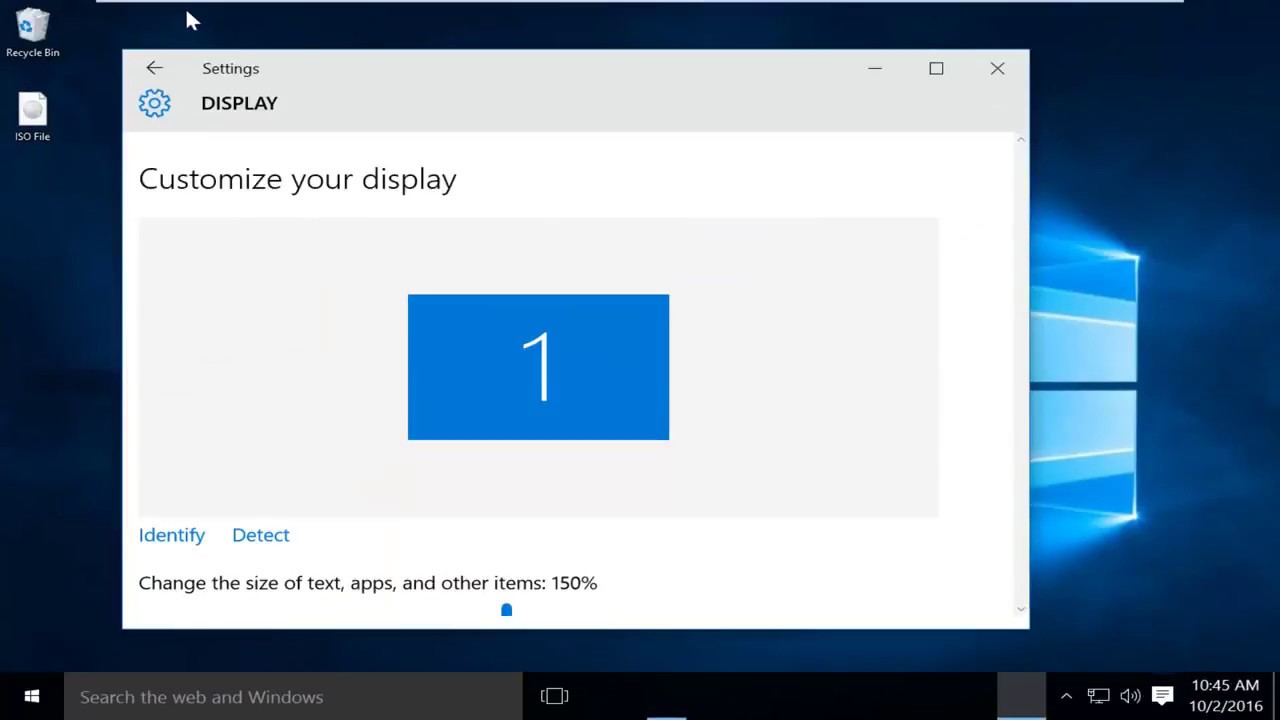This screenshot has height=720, width=1280.
Task: Minimize the Settings window
Action: (x=875, y=68)
